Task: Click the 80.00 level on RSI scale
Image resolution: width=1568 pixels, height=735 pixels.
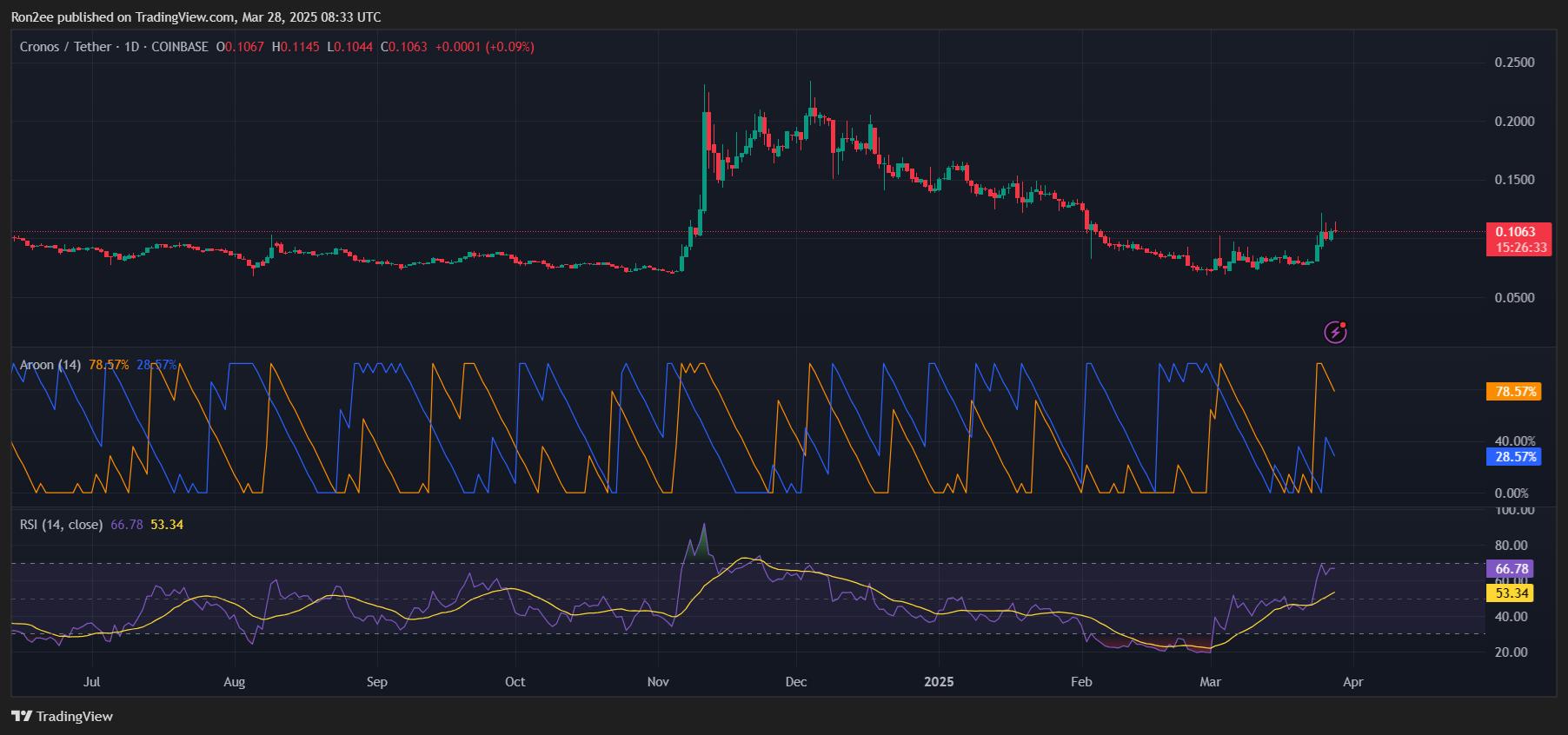Action: tap(1511, 546)
